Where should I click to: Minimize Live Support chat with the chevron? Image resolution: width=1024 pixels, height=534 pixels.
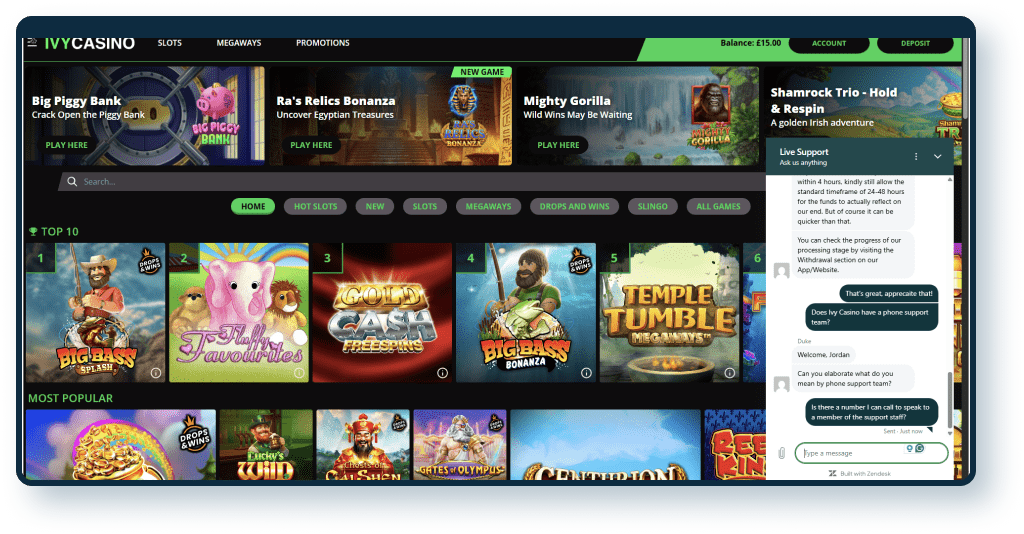point(937,157)
